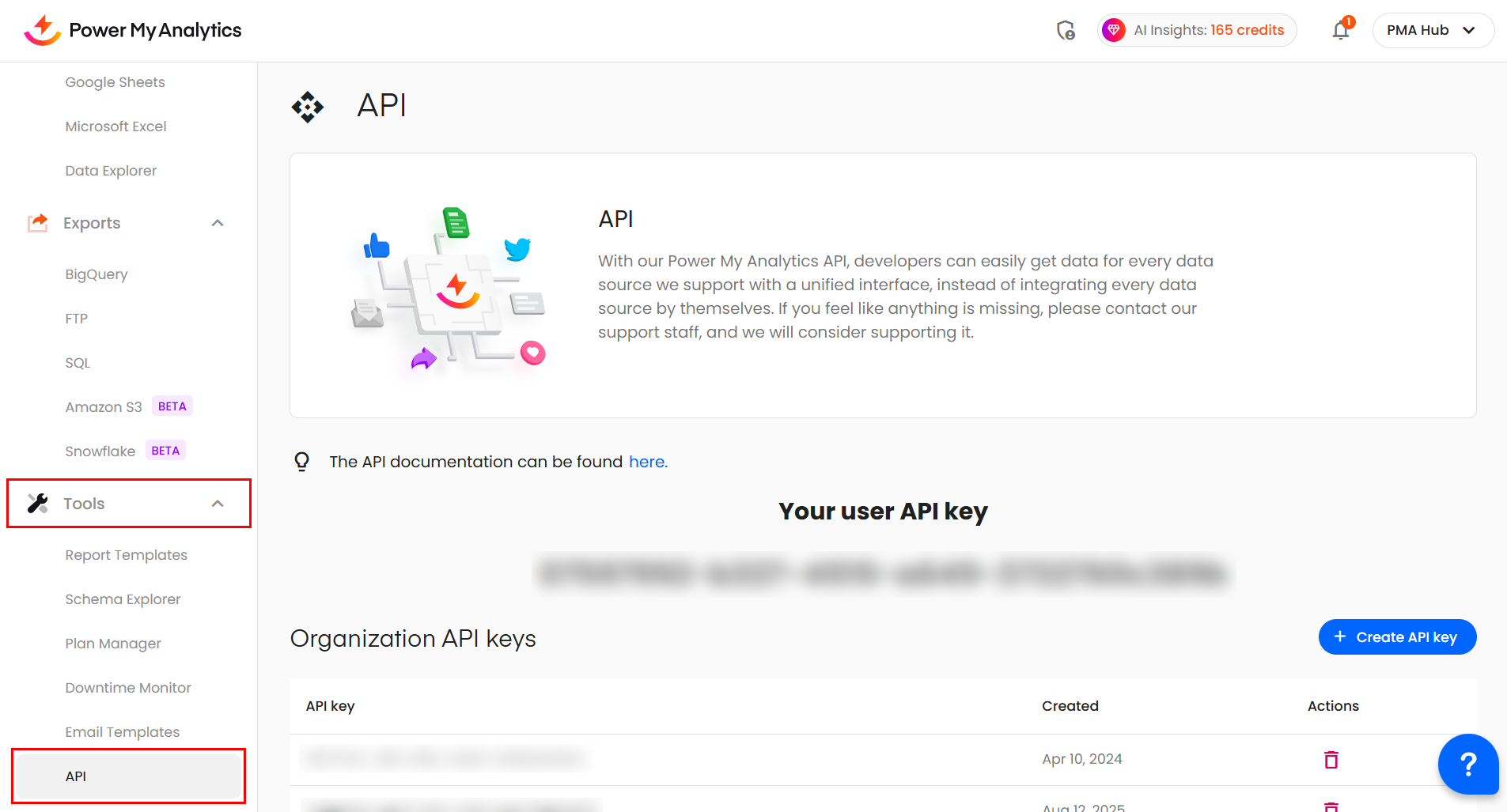Collapse the Tools section chevron
This screenshot has width=1507, height=812.
coord(218,504)
